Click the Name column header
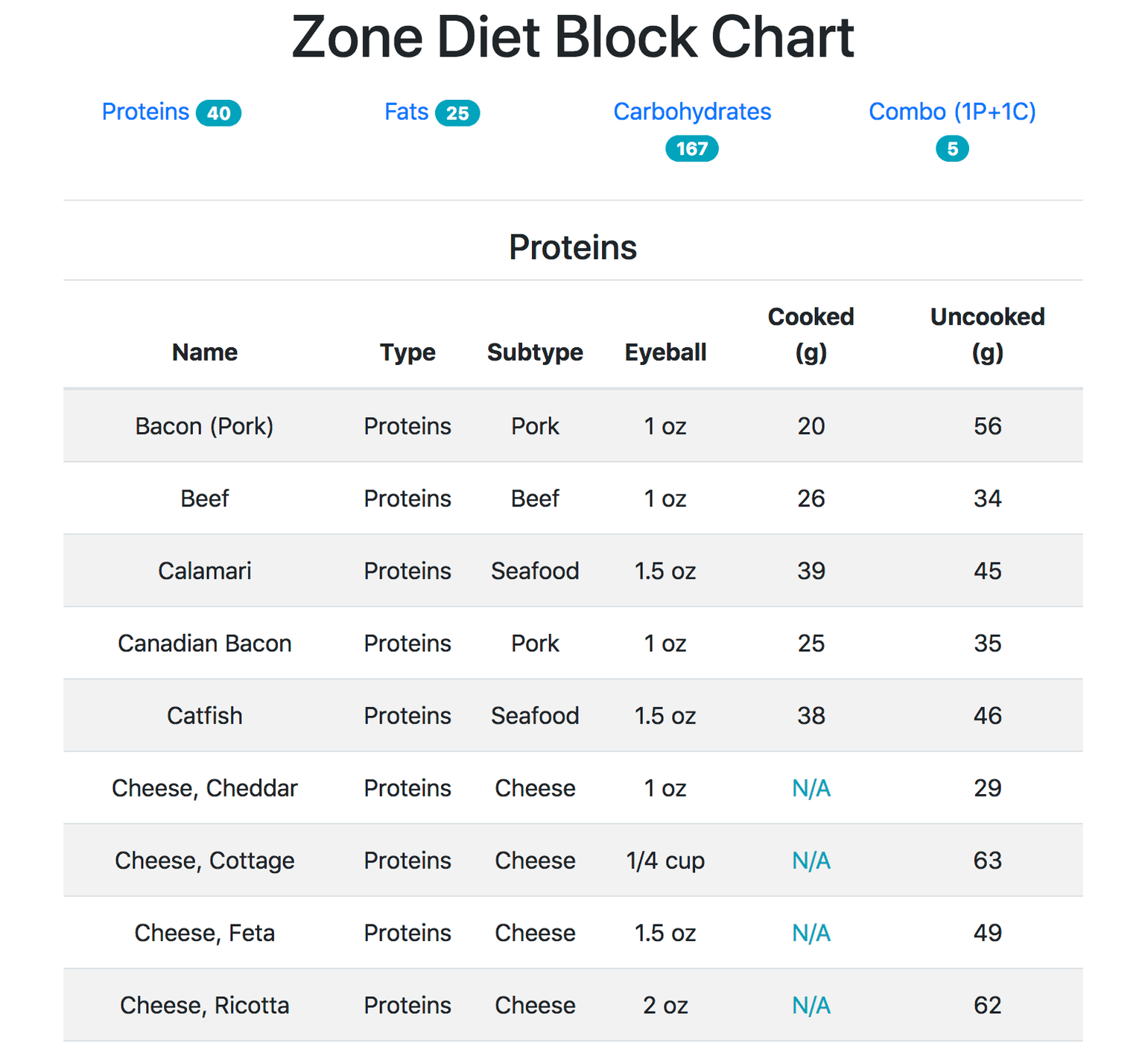 tap(205, 352)
